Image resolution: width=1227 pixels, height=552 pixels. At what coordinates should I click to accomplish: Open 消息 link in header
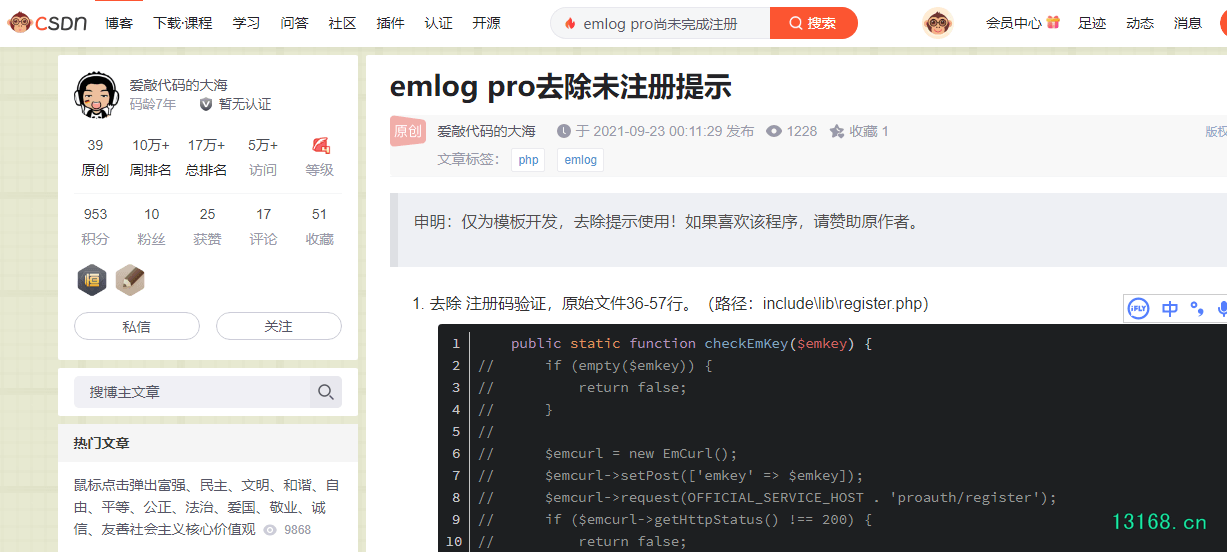tap(1188, 23)
